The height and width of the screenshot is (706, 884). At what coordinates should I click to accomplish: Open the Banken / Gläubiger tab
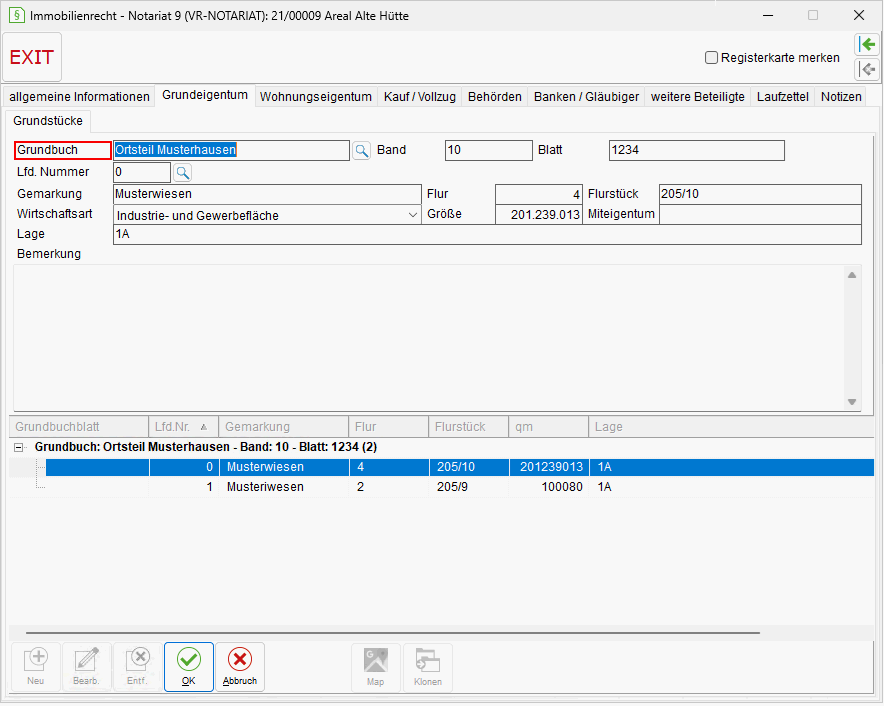point(586,97)
